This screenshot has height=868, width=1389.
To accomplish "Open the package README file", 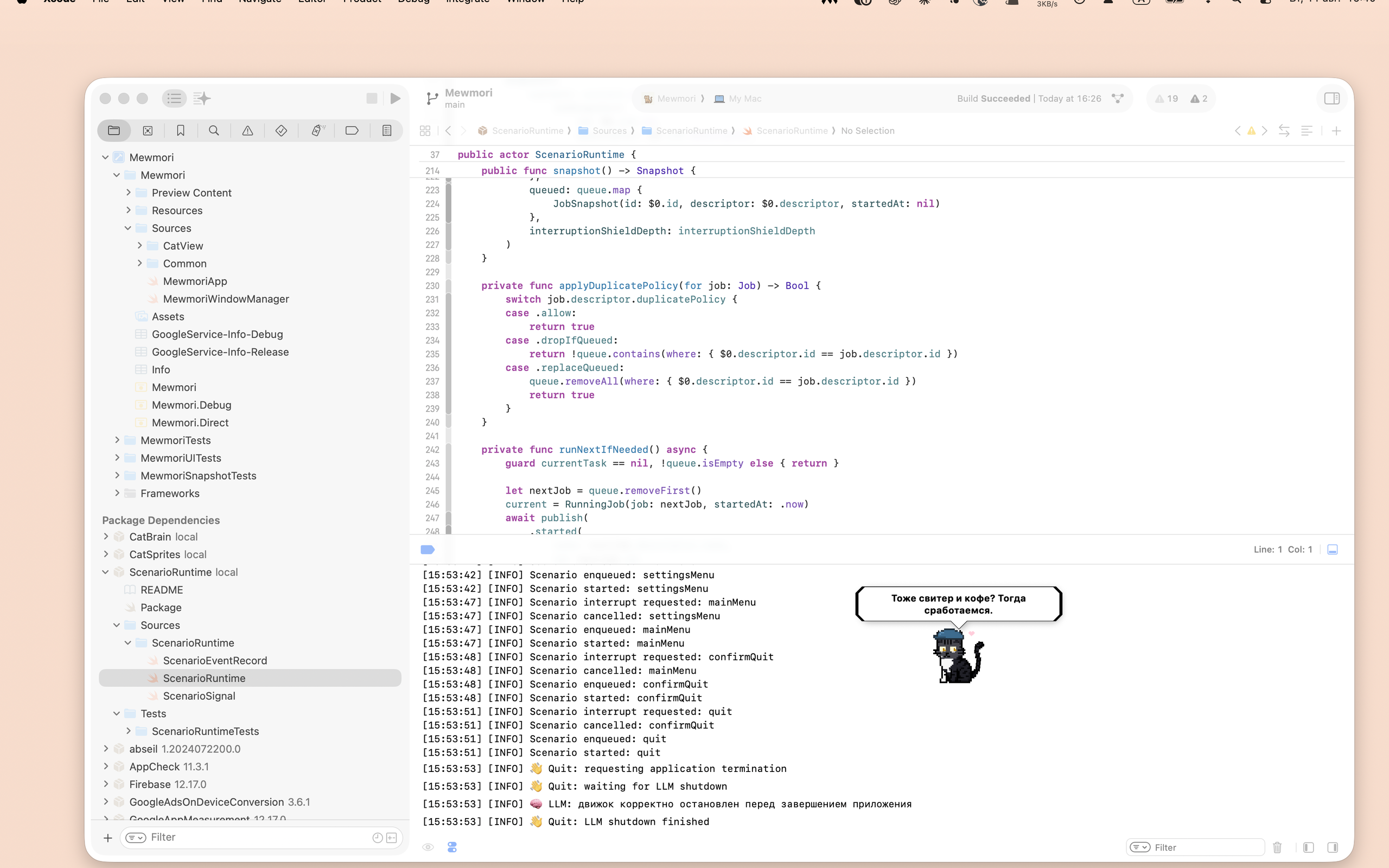I will click(161, 590).
